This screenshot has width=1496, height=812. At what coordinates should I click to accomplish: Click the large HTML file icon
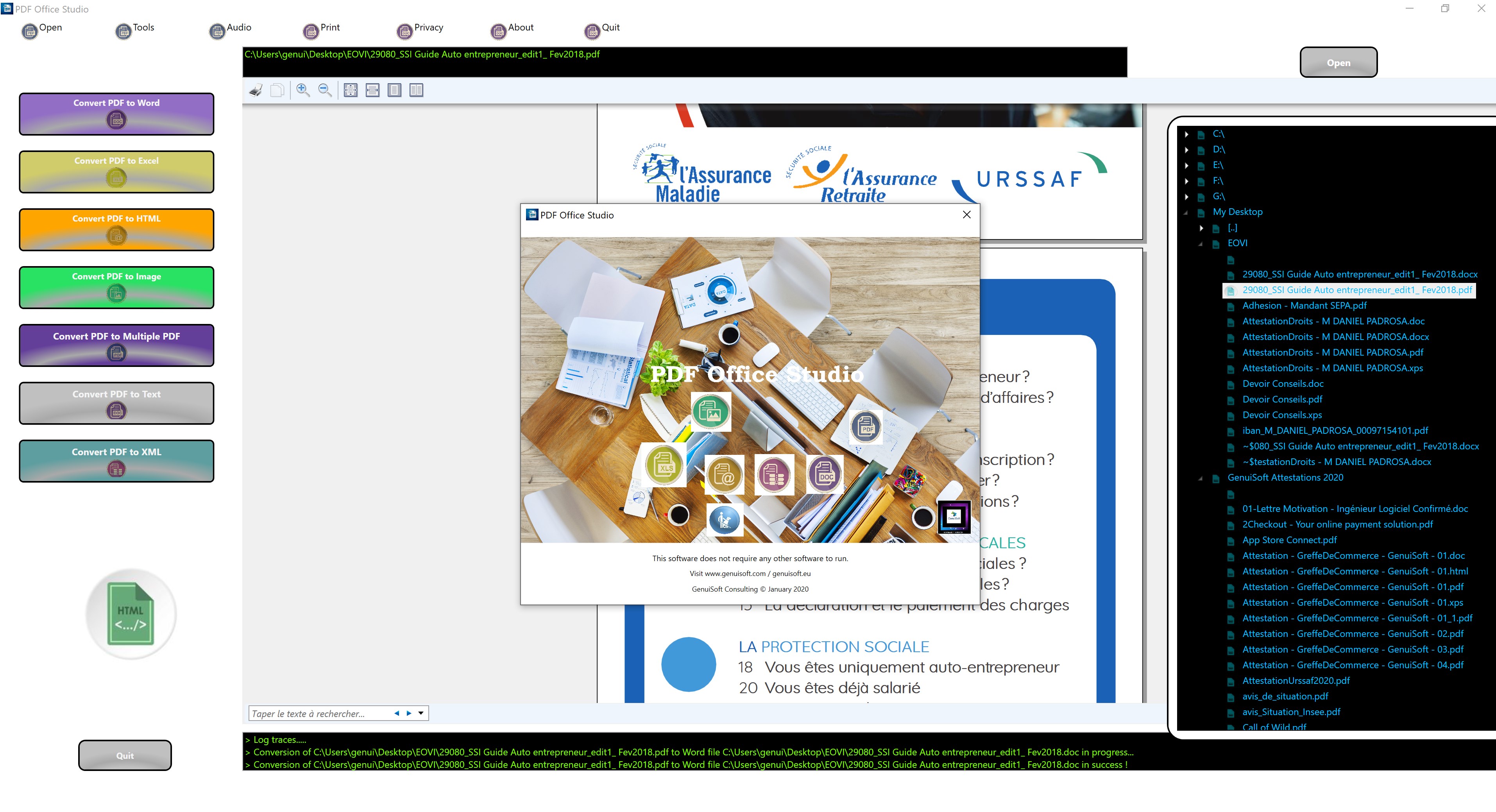[131, 613]
